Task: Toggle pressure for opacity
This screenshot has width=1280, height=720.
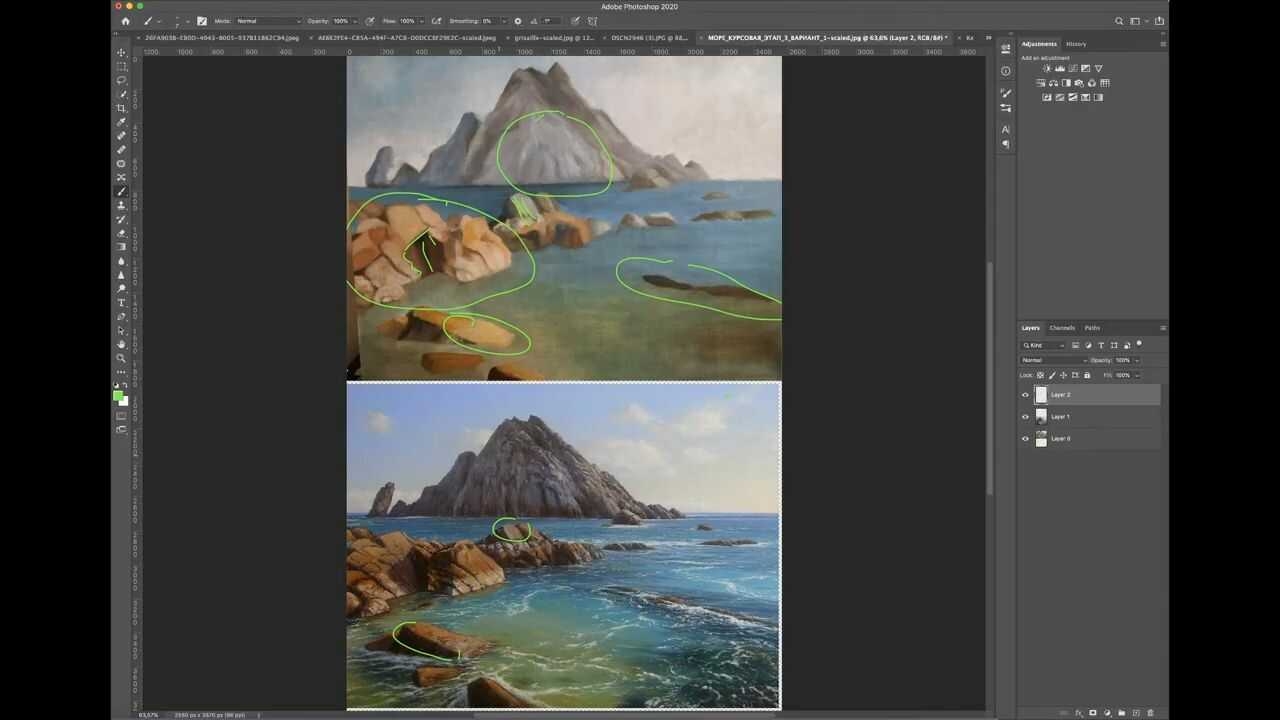Action: 370,21
